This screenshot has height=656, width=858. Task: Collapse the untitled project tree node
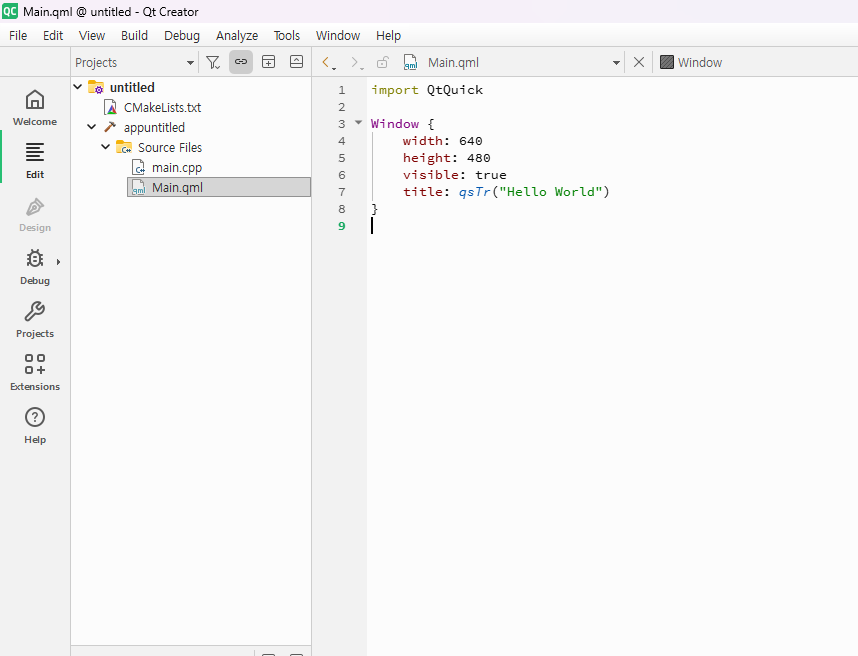point(78,87)
